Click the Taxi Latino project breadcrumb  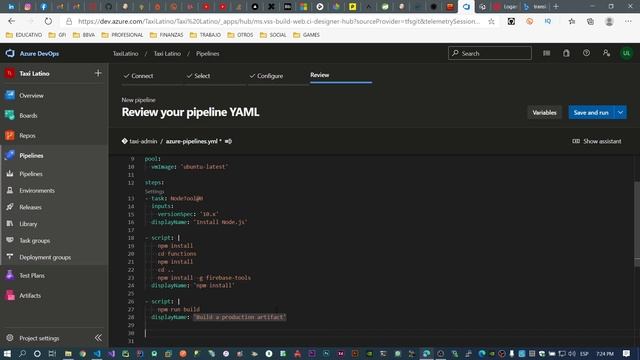167,53
